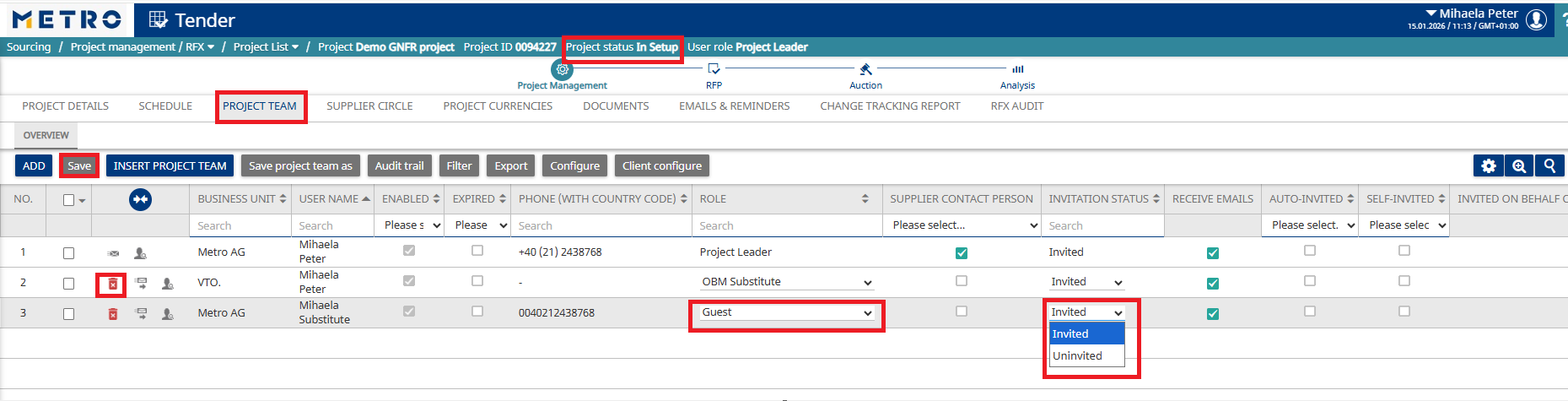
Task: Click the Phone search filter field
Action: pos(602,225)
